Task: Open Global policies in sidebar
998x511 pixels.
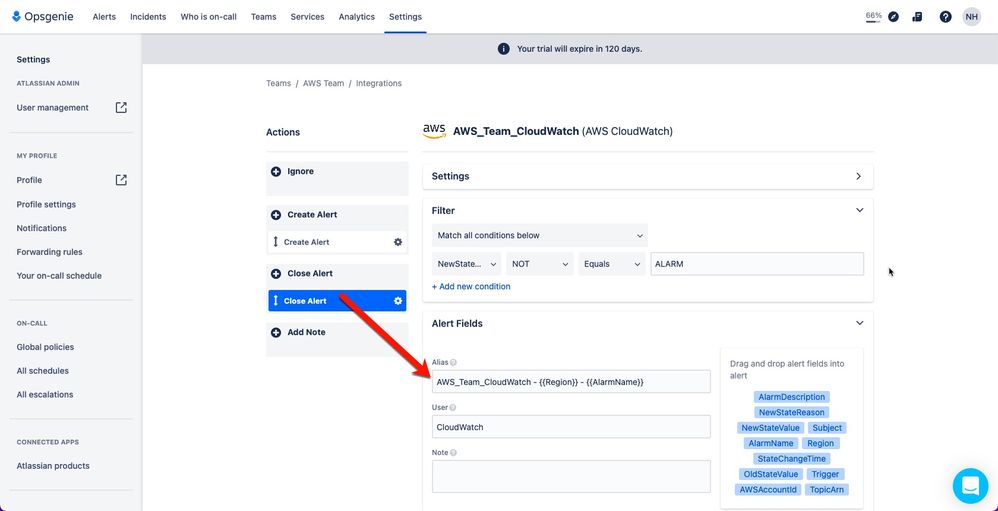Action: point(45,347)
